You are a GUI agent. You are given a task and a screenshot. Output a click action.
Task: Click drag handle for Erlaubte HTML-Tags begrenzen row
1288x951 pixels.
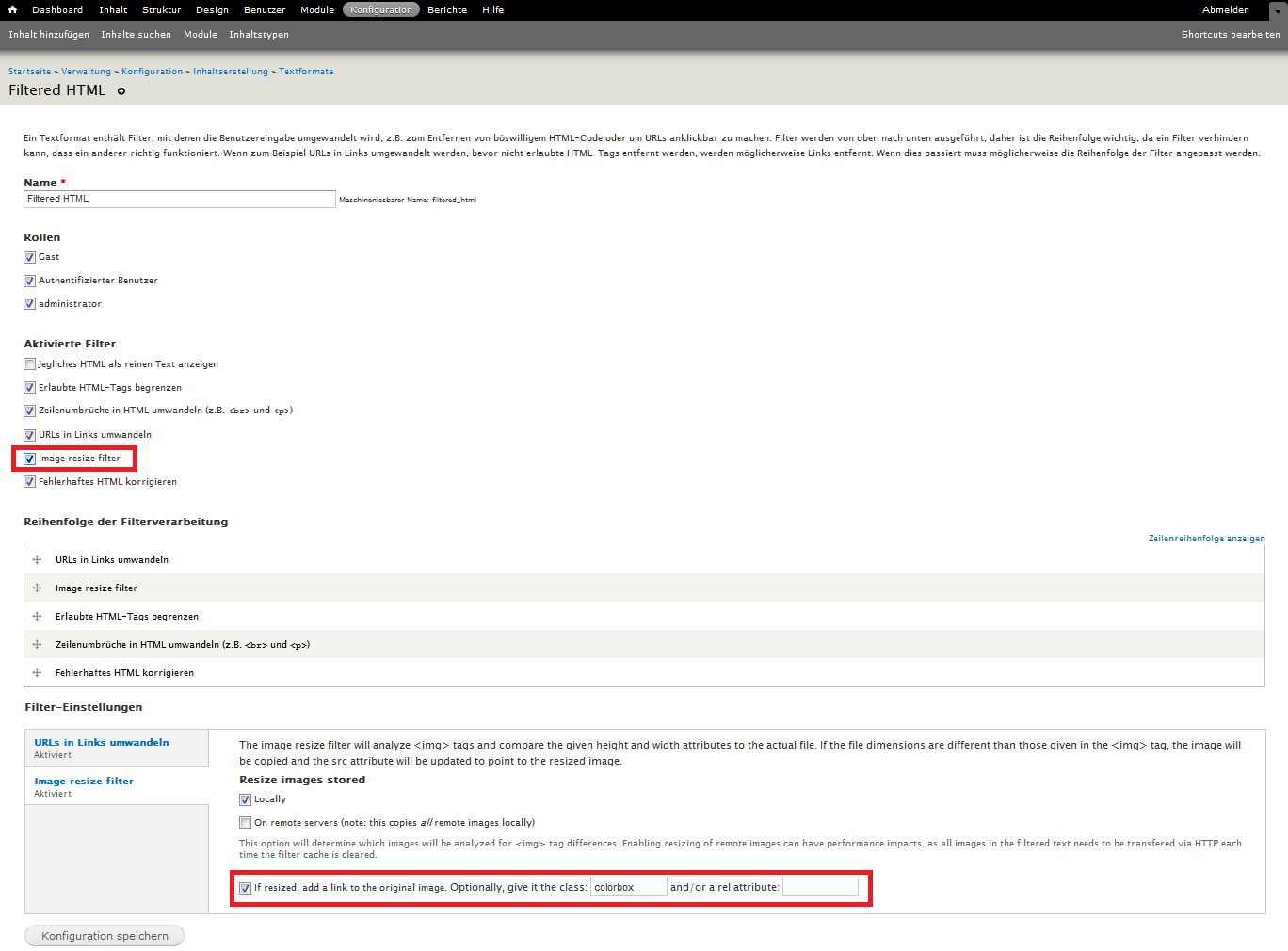(x=38, y=616)
